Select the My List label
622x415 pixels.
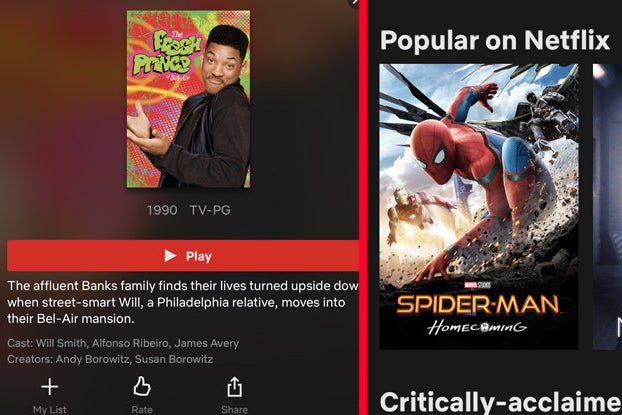[50, 409]
